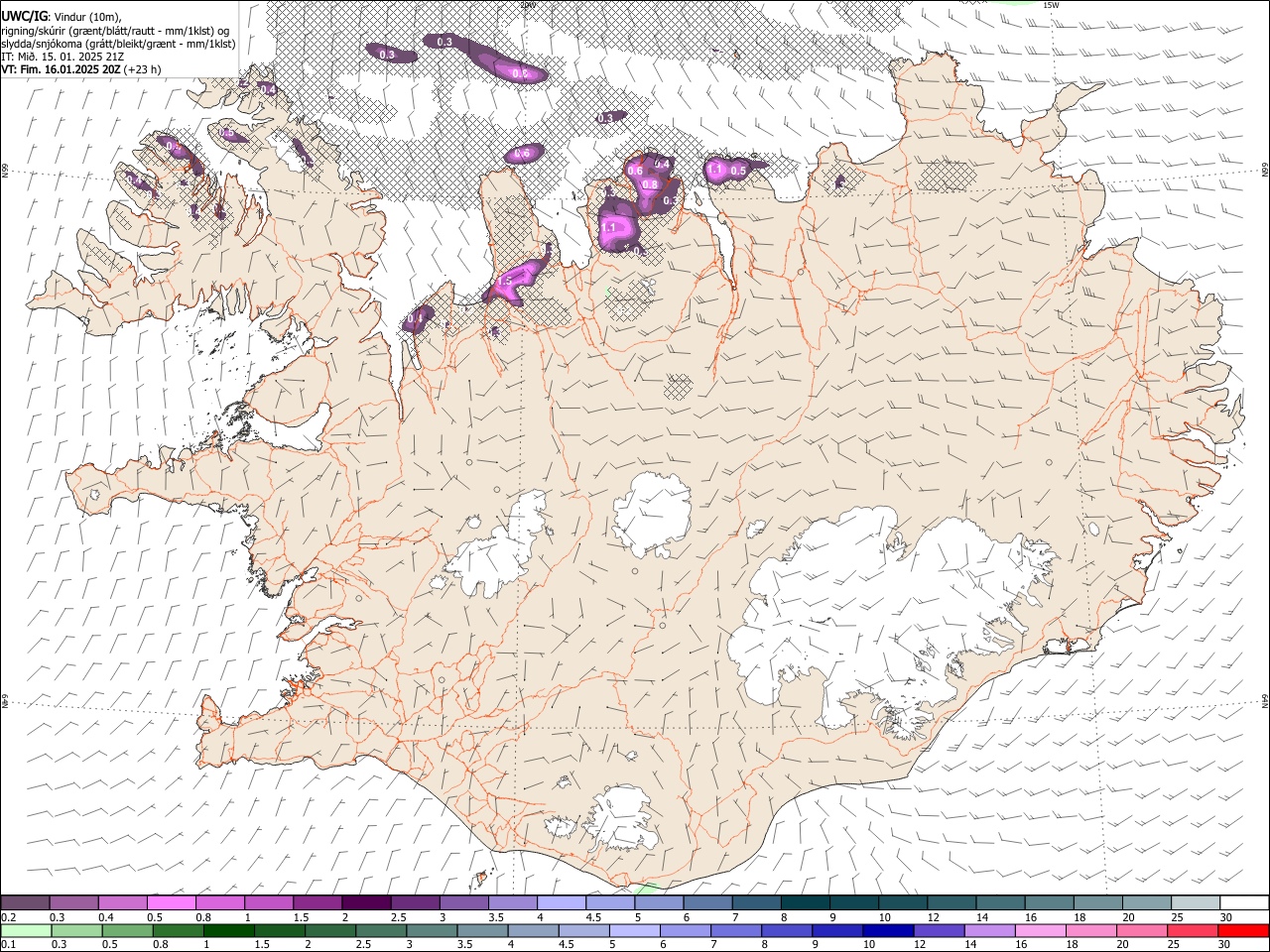
Task: Select the dark navy blue swatch in the lower scale
Action: click(x=886, y=931)
